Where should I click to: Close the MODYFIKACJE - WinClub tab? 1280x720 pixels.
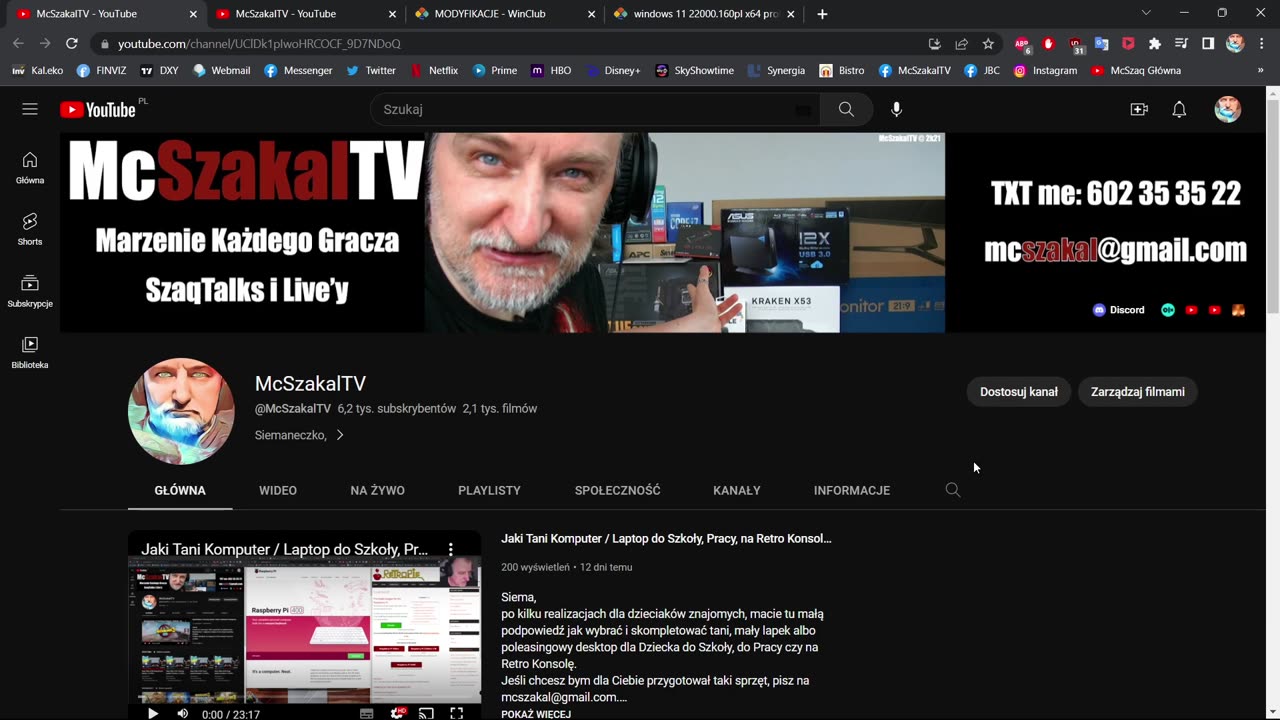point(591,14)
